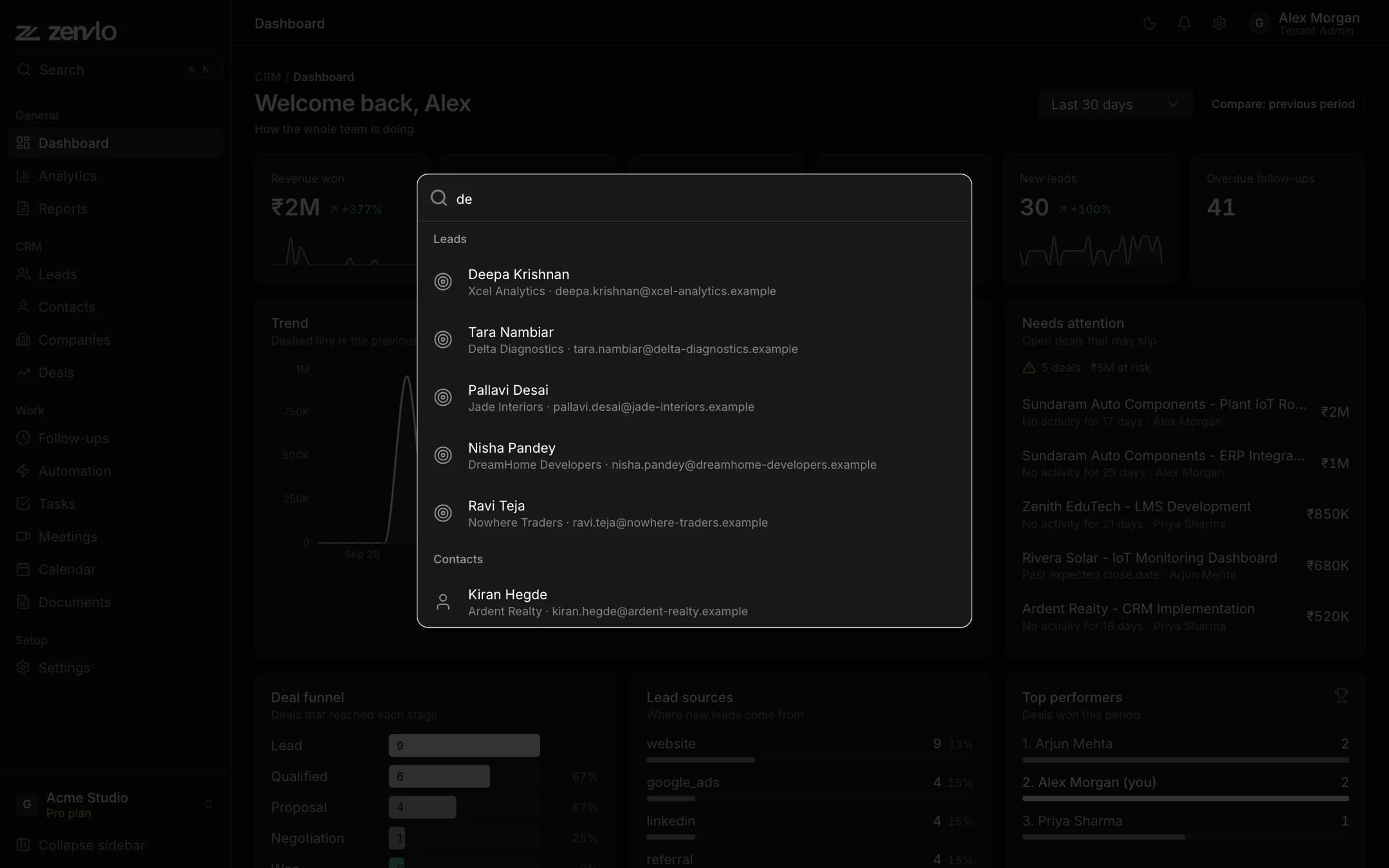
Task: Open Deals in the sidebar
Action: click(x=116, y=372)
